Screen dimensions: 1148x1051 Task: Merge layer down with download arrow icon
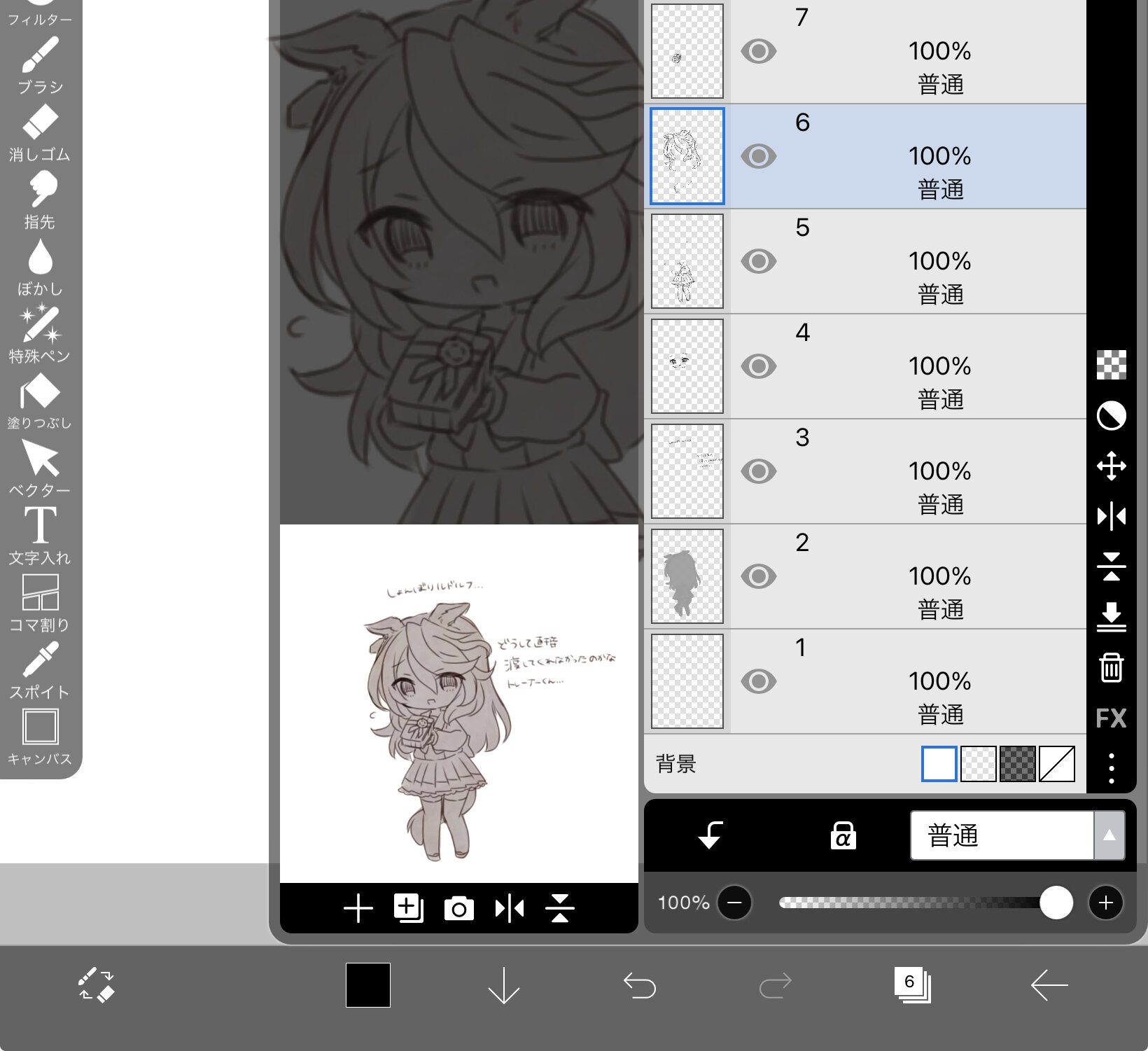(x=1112, y=617)
